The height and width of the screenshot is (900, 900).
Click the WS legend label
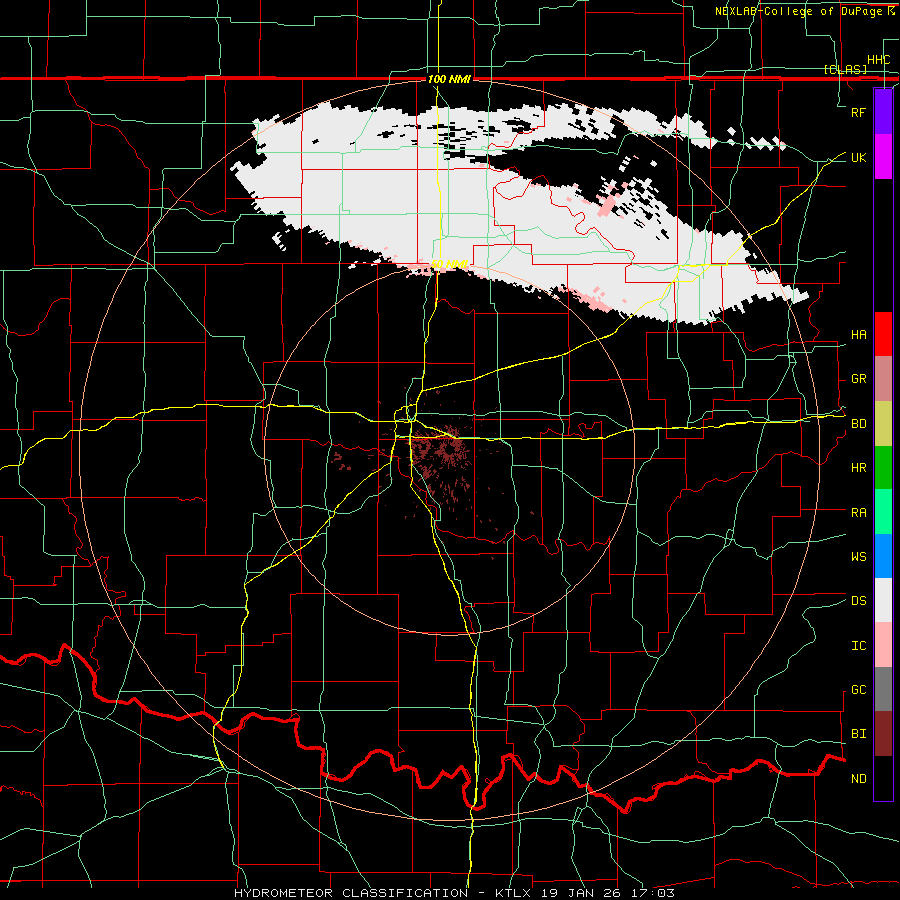859,557
